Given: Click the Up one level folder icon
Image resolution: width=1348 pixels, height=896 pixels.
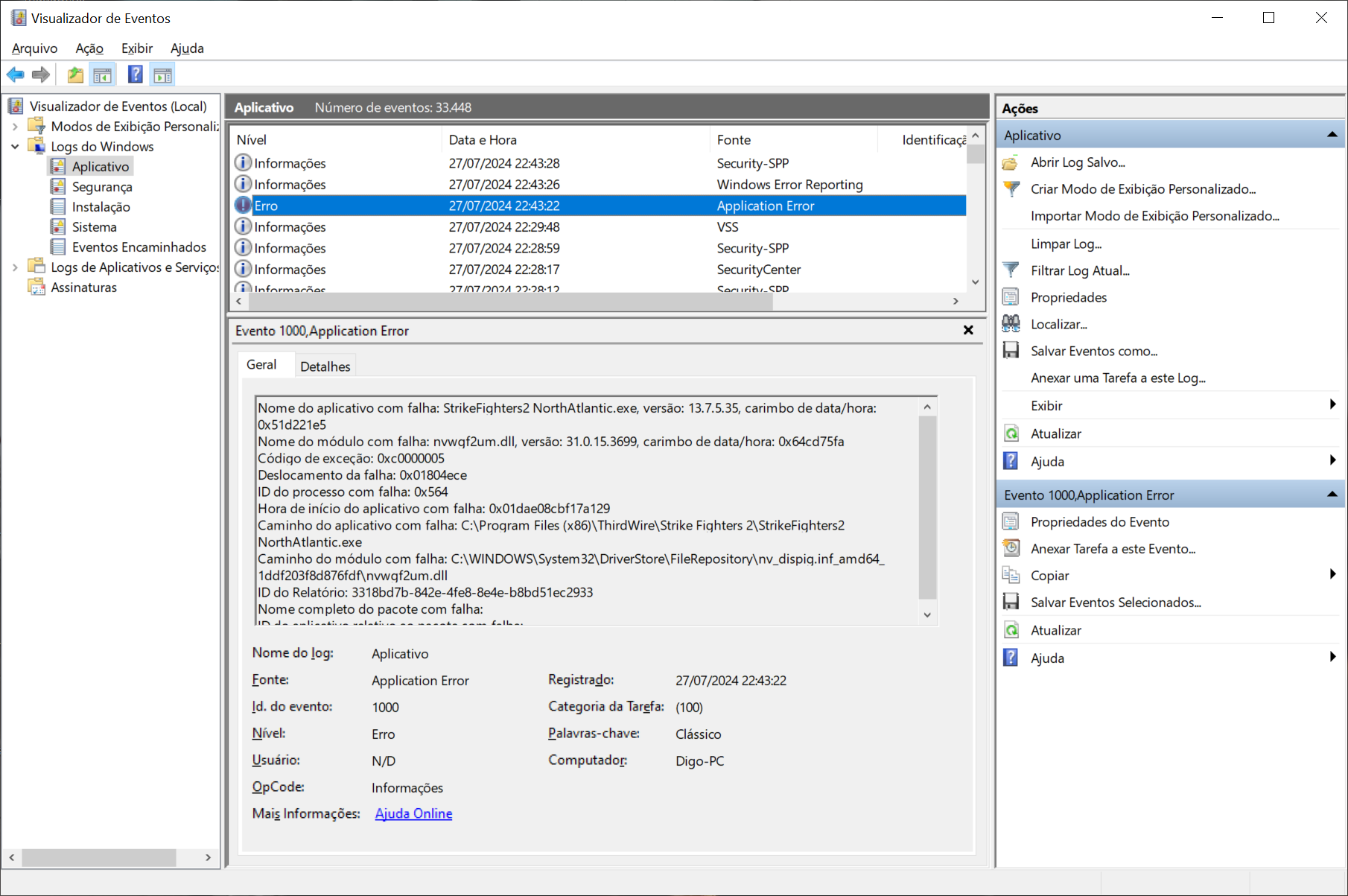Looking at the screenshot, I should click(x=75, y=74).
